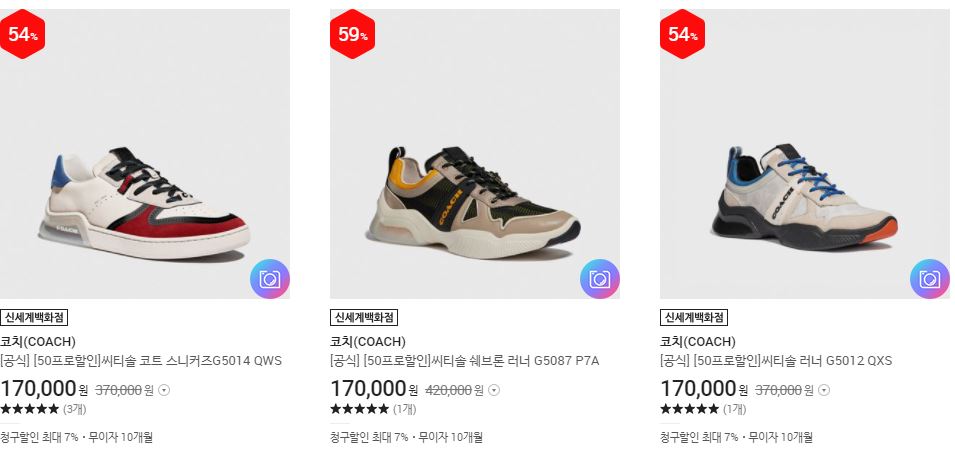This screenshot has width=955, height=462.
Task: Select the red and white sneaker image
Action: coord(145,154)
